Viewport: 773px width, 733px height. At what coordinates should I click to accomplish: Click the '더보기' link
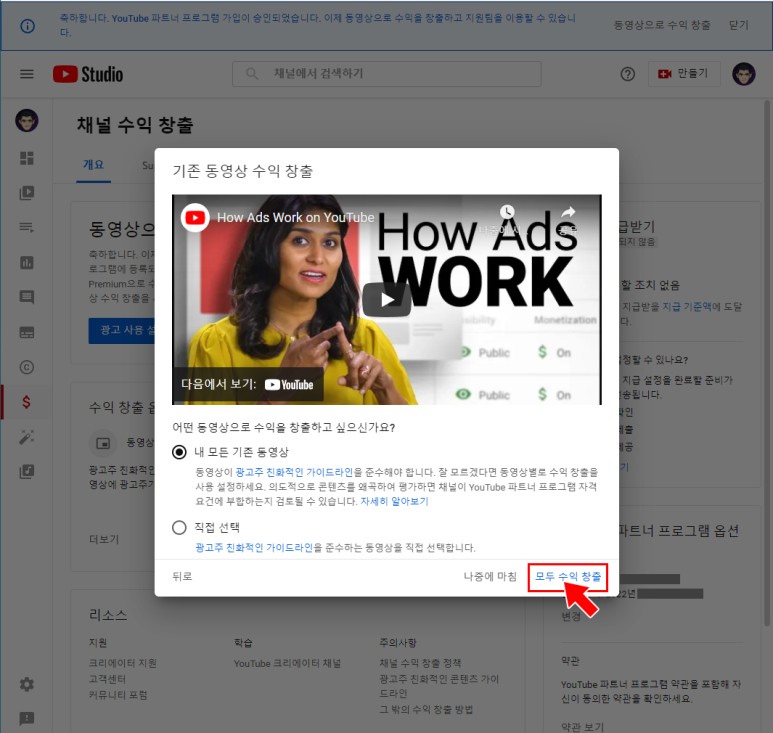pos(104,539)
